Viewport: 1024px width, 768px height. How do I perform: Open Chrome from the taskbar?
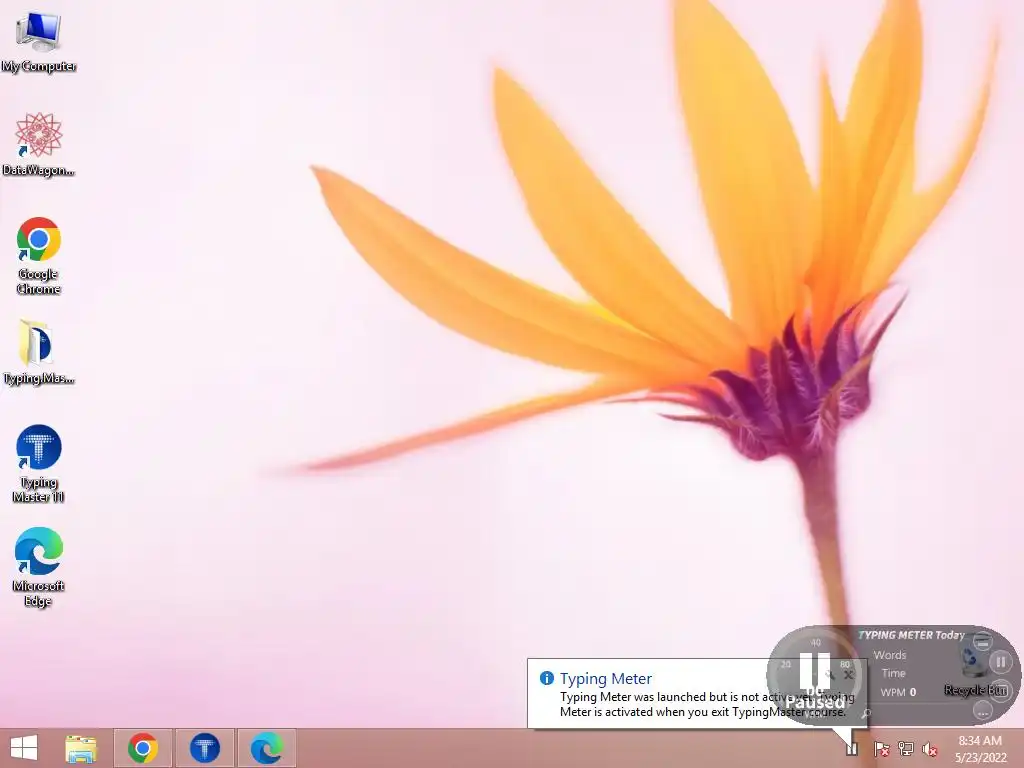(143, 748)
